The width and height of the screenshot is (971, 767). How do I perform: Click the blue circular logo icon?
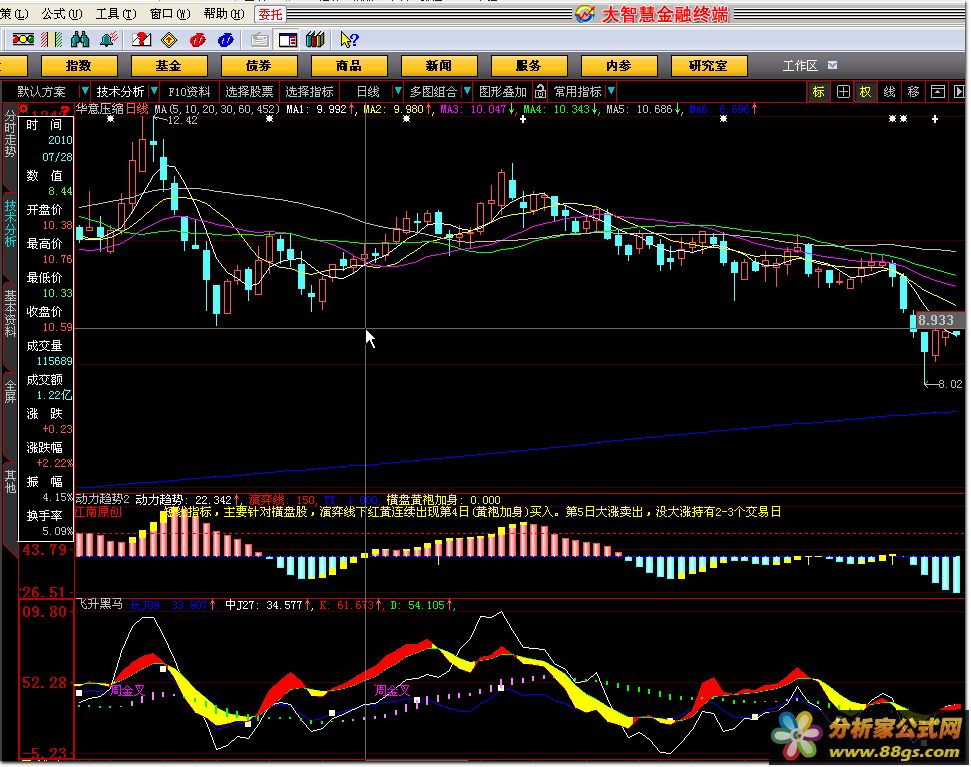click(x=225, y=40)
